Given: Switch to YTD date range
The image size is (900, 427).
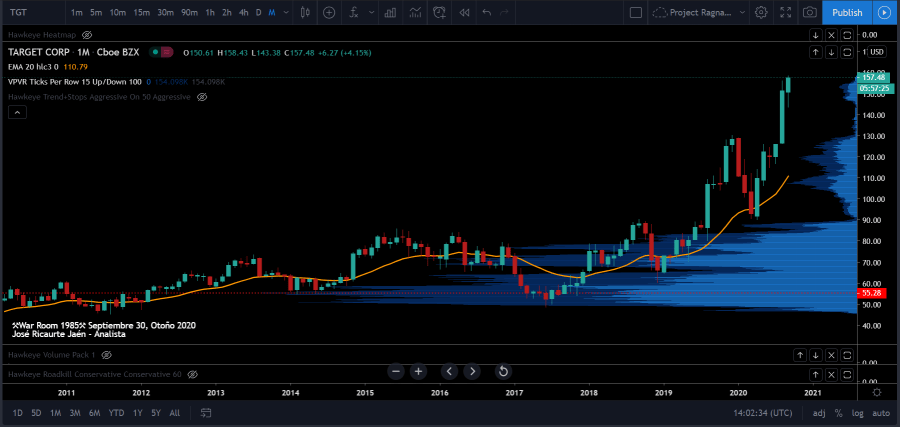Looking at the screenshot, I should point(117,413).
